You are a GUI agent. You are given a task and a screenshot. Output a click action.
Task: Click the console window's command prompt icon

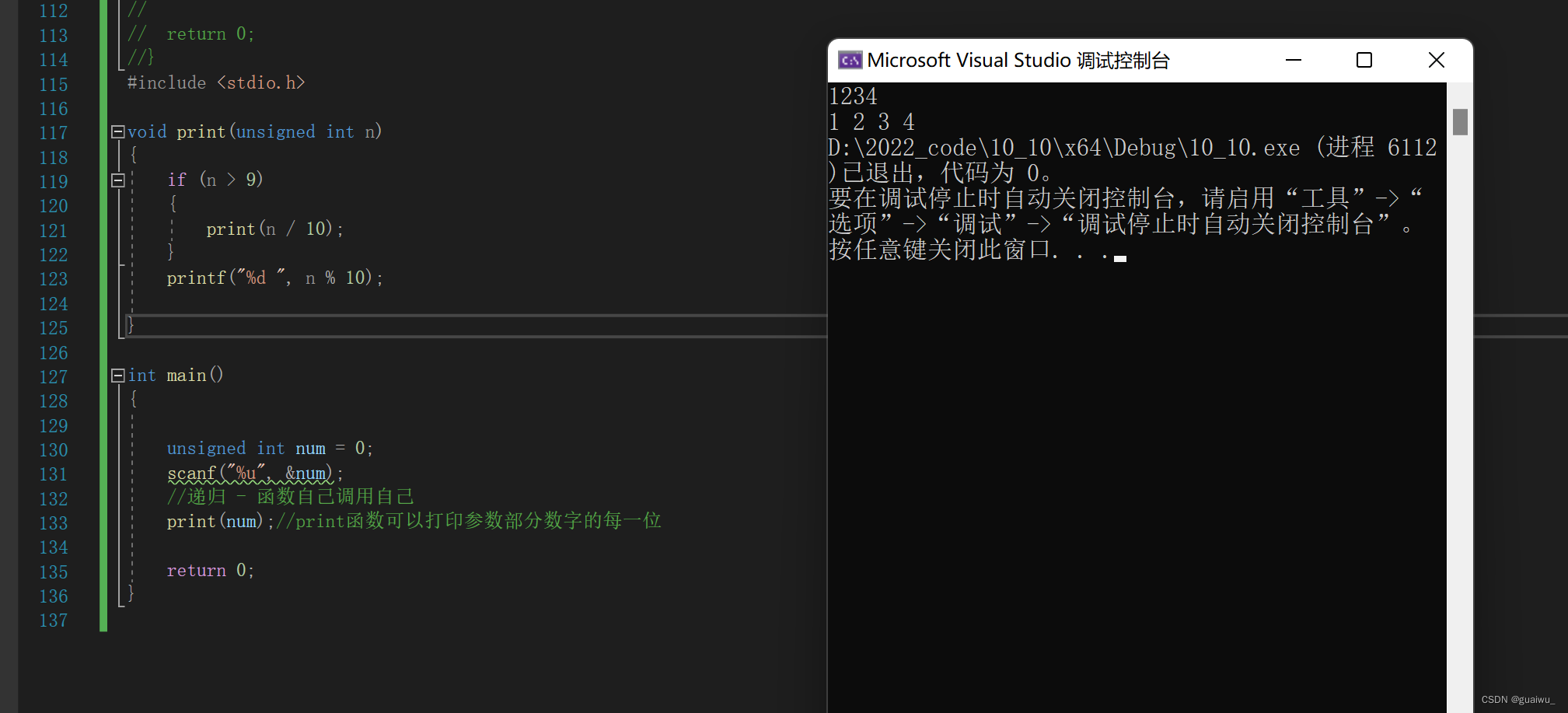[850, 60]
